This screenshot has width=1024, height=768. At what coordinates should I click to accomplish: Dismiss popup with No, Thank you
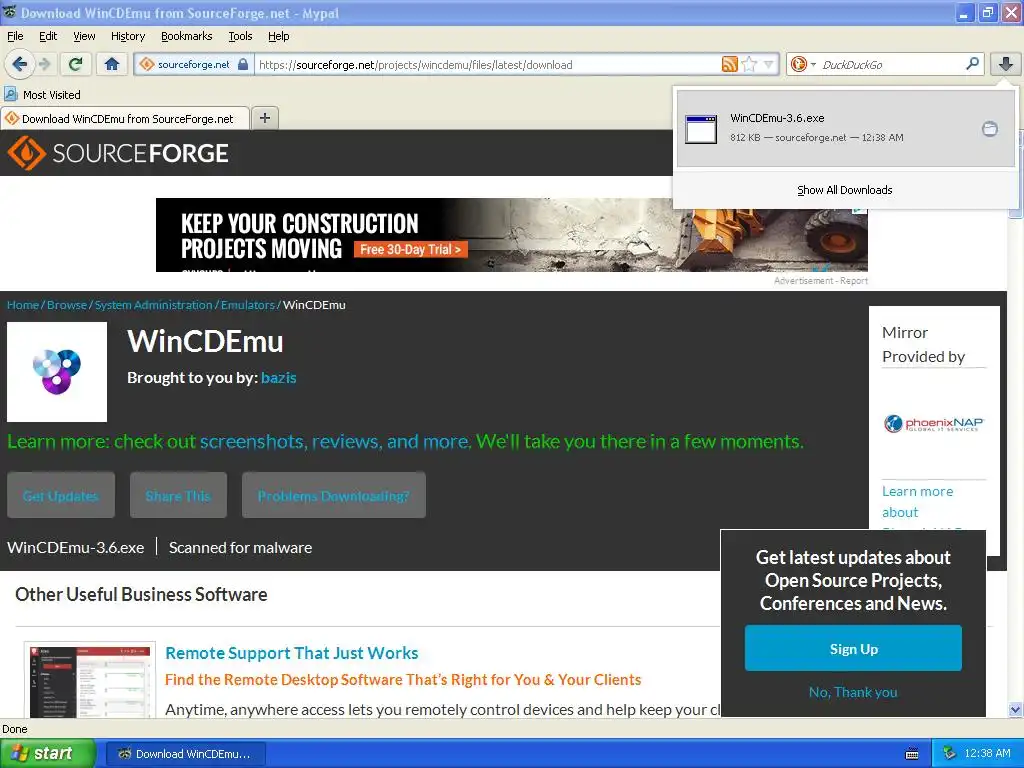coord(853,692)
